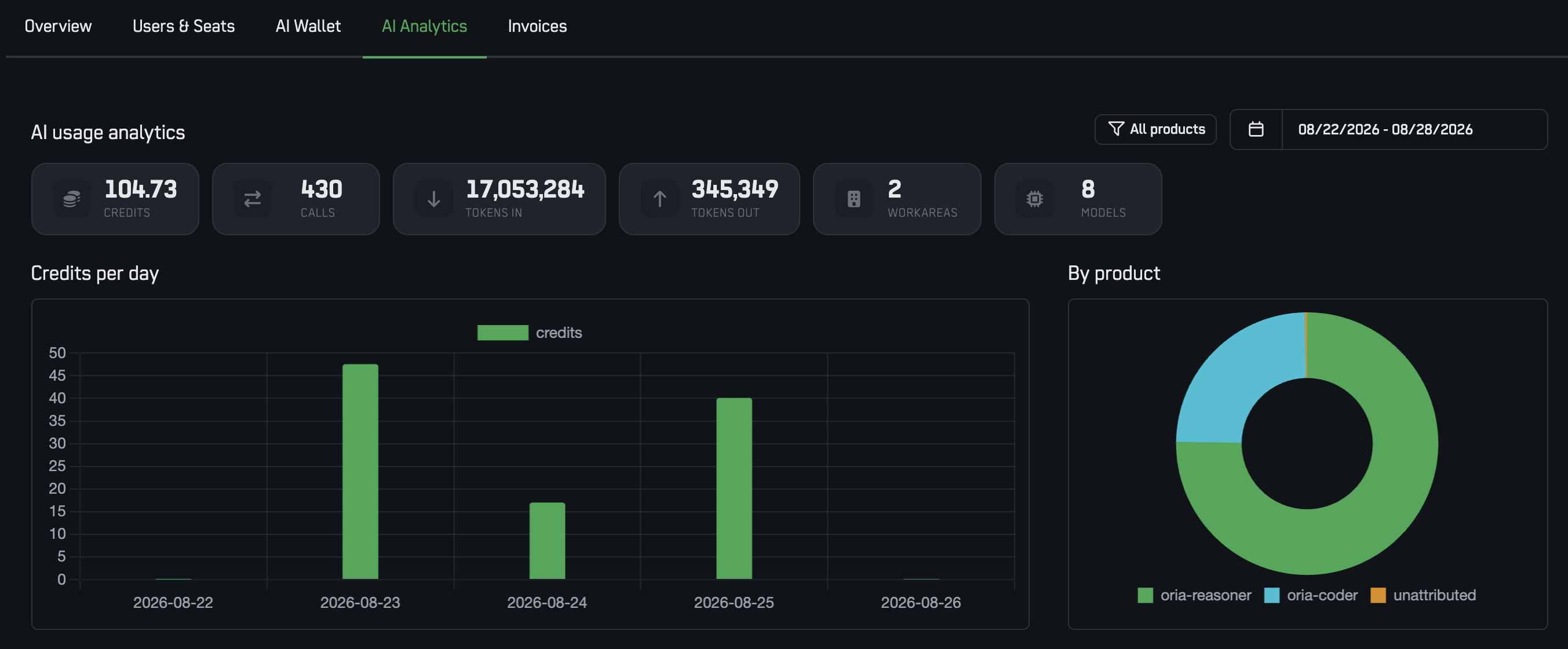This screenshot has width=1568, height=649.
Task: Click the credits legend label
Action: [x=559, y=333]
